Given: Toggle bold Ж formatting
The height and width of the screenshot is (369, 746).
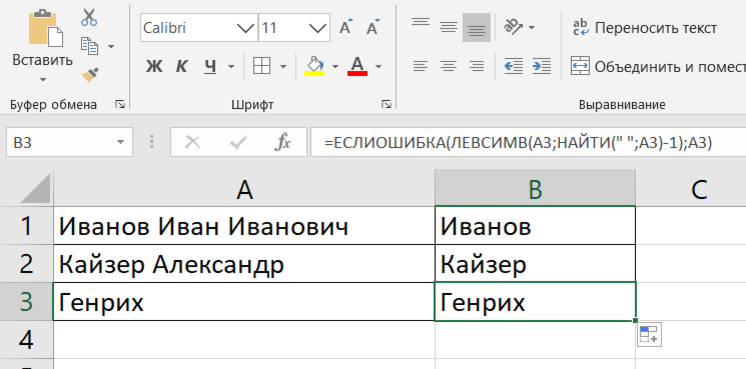Looking at the screenshot, I should coord(154,66).
